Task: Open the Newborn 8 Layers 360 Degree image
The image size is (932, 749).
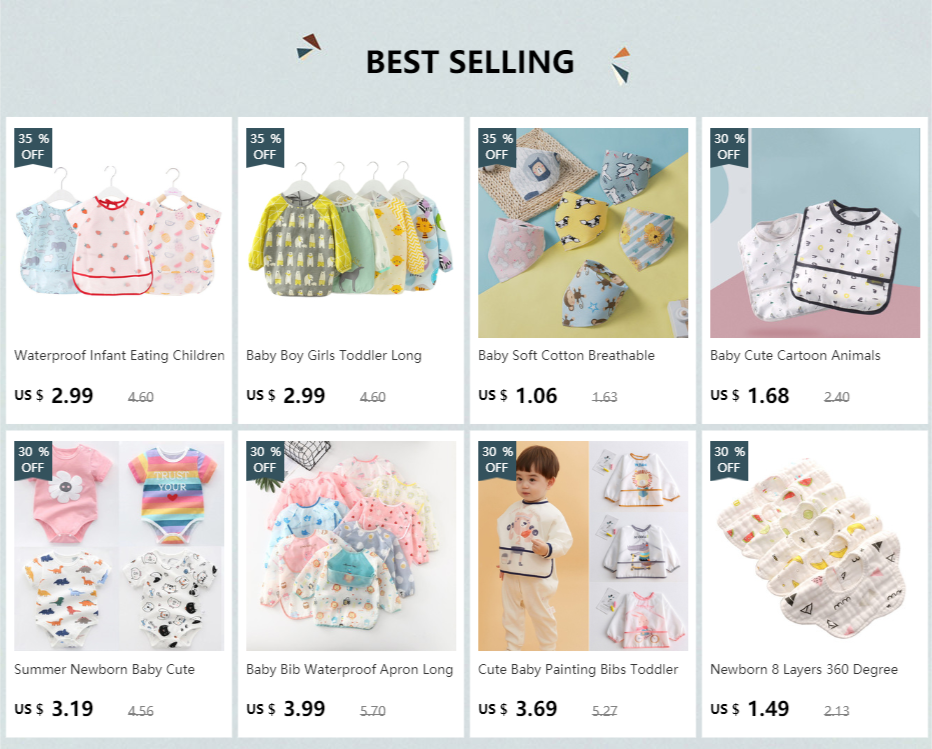Action: (815, 546)
